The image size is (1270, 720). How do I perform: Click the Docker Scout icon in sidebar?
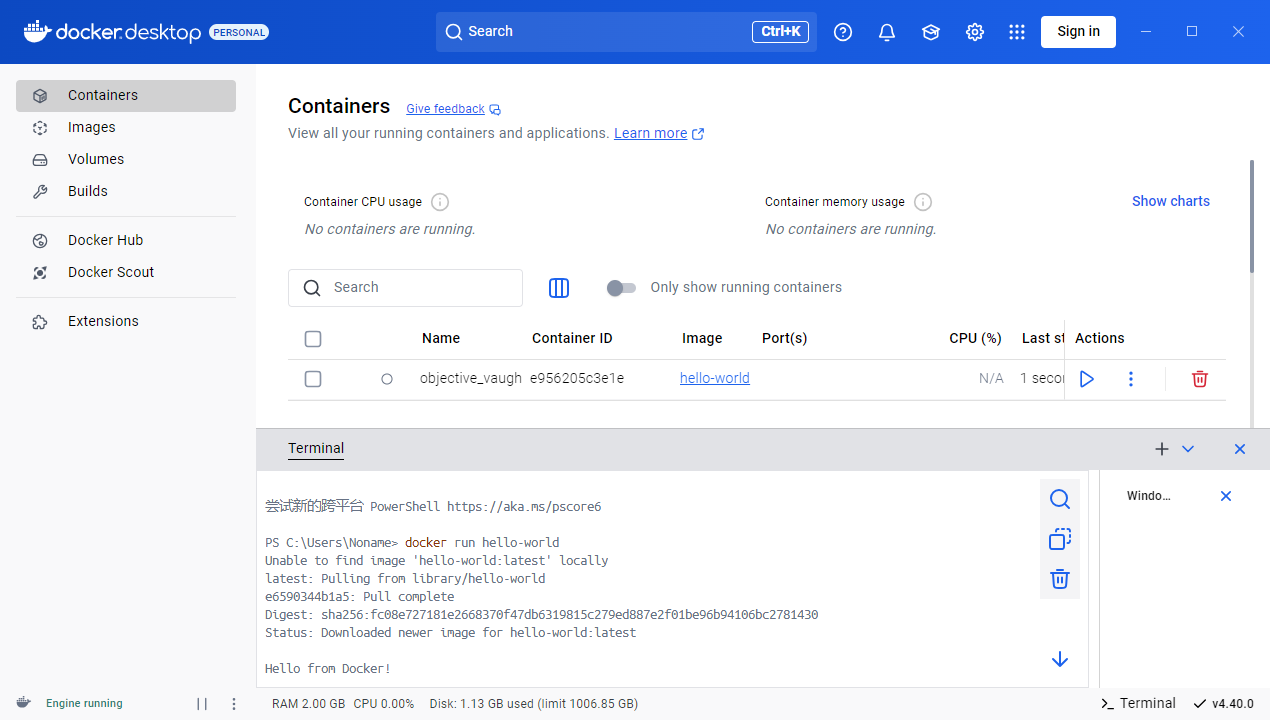pos(40,273)
